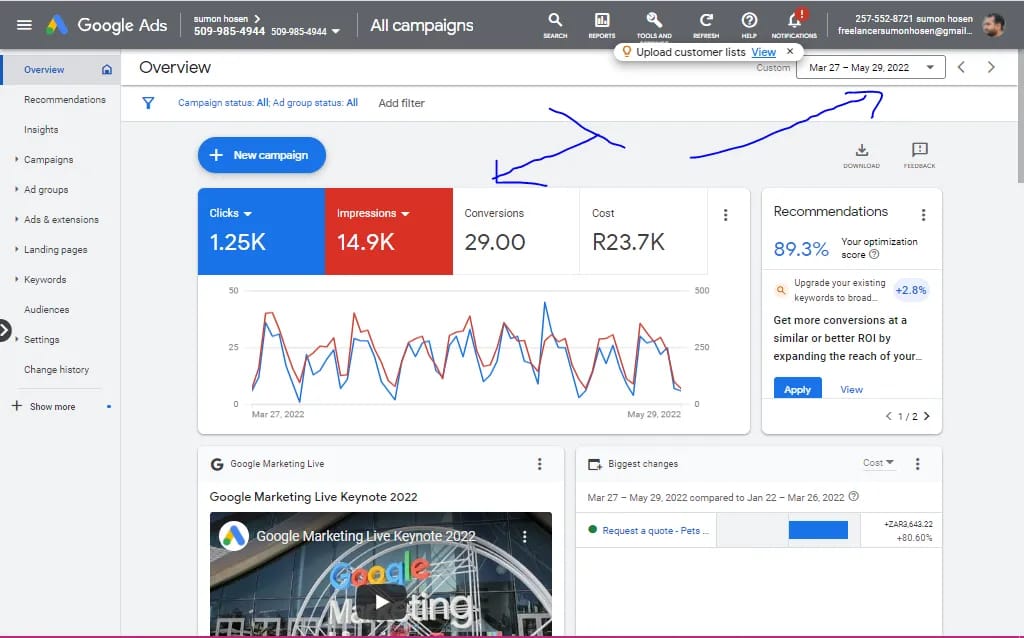Click the filter funnel icon
This screenshot has width=1024, height=638.
pyautogui.click(x=148, y=103)
